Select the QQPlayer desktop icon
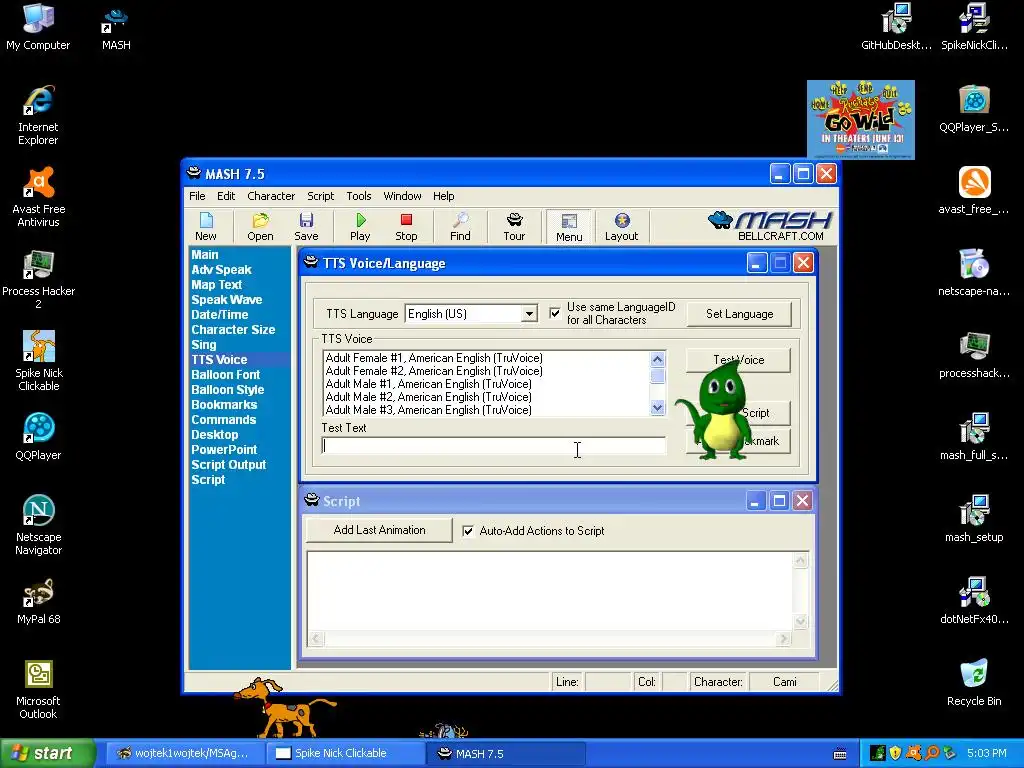Viewport: 1024px width, 768px height. click(39, 438)
